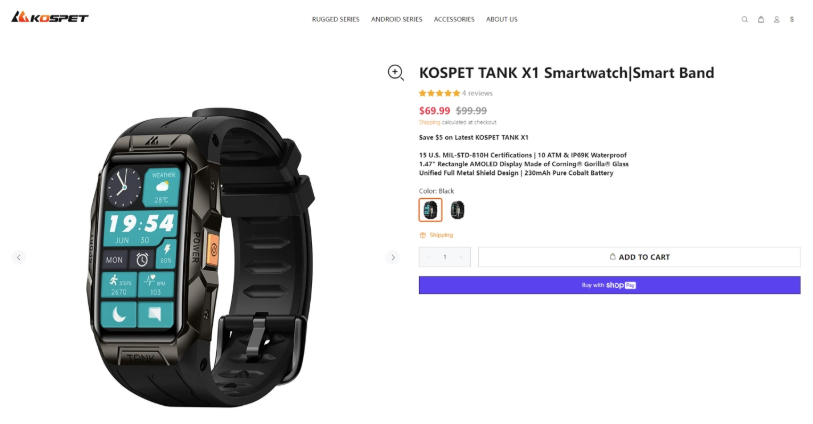Click the zoom magnifier on product image
The height and width of the screenshot is (424, 813).
tap(396, 73)
